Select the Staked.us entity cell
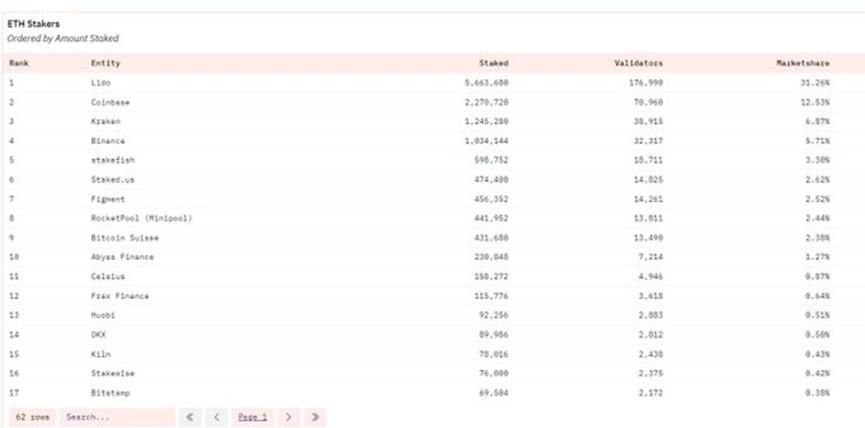 coord(113,179)
